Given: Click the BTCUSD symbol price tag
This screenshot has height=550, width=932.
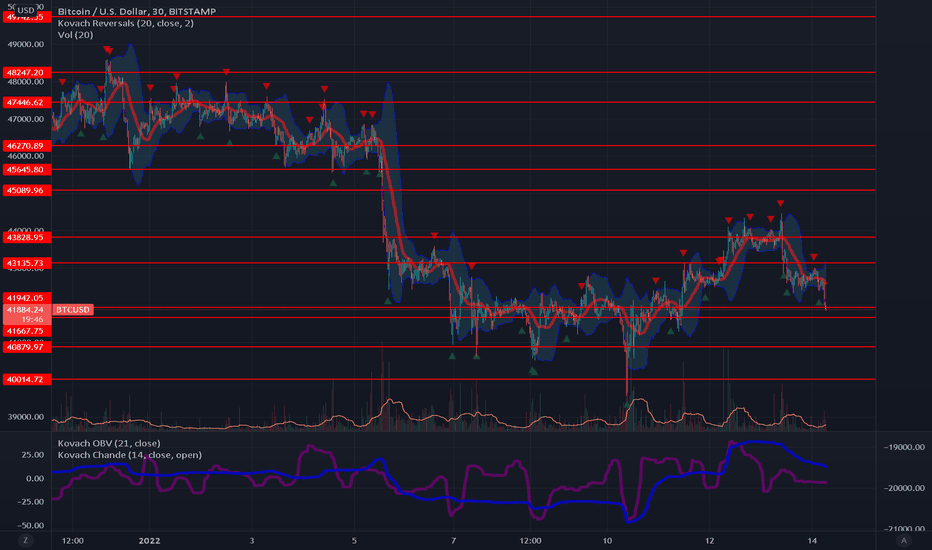Looking at the screenshot, I should click(73, 310).
